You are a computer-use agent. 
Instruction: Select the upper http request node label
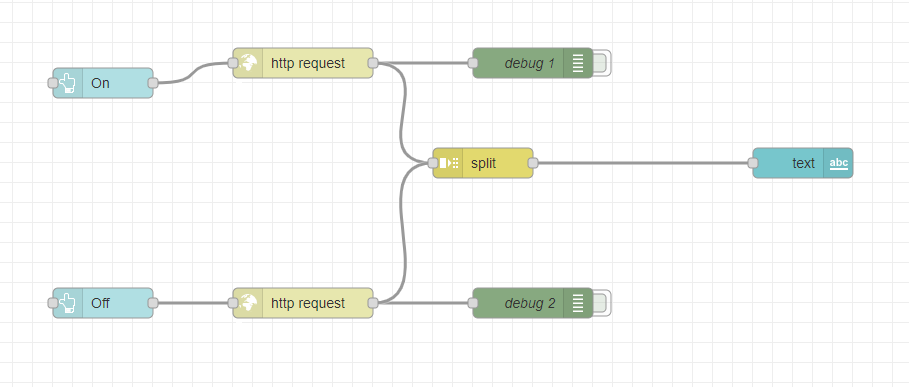[308, 63]
